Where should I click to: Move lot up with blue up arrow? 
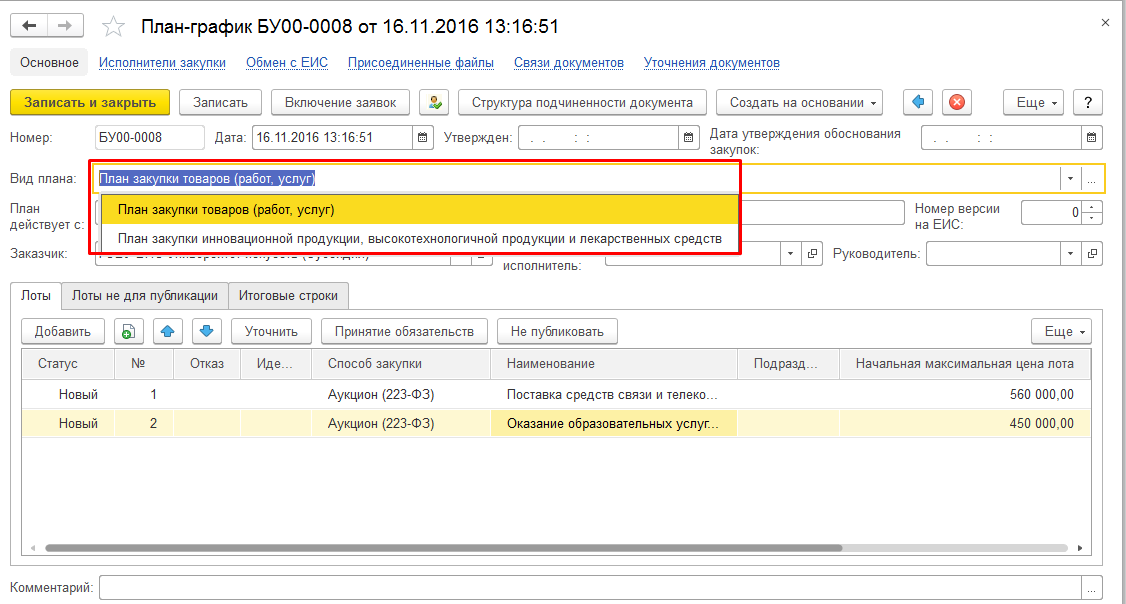tap(167, 331)
